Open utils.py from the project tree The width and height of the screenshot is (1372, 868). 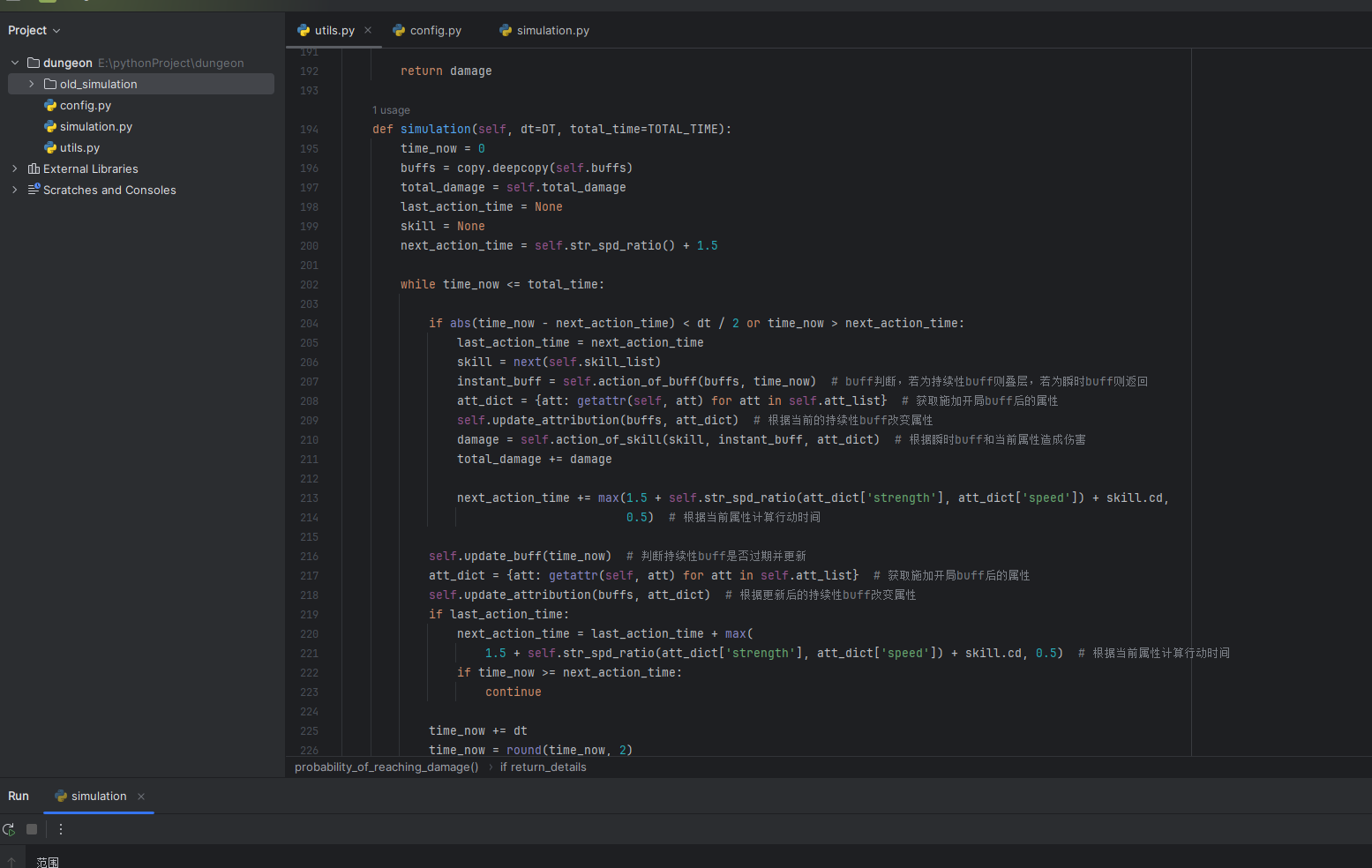pyautogui.click(x=79, y=147)
